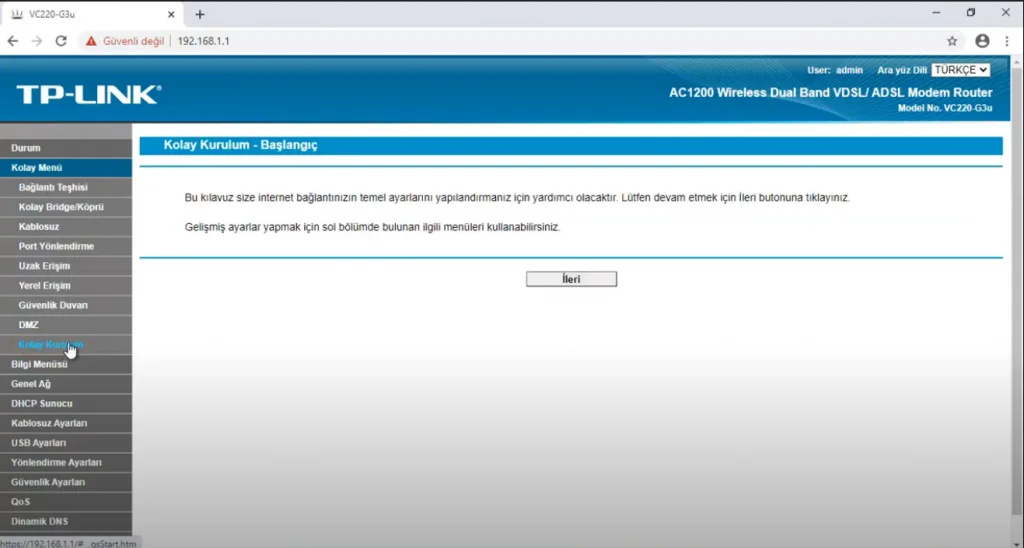Click the browser back arrow
This screenshot has width=1024, height=548.
pos(12,41)
